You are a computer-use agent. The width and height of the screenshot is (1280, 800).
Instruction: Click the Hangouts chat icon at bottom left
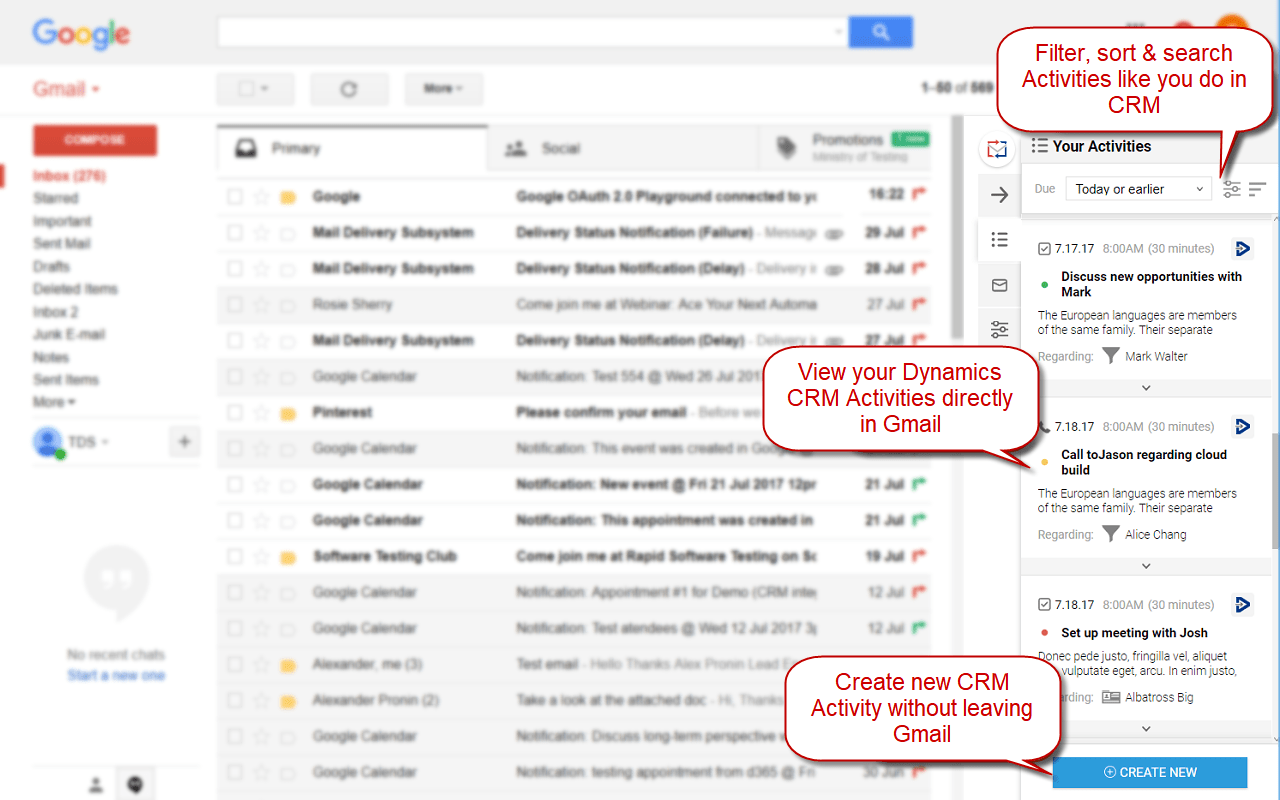pyautogui.click(x=135, y=785)
